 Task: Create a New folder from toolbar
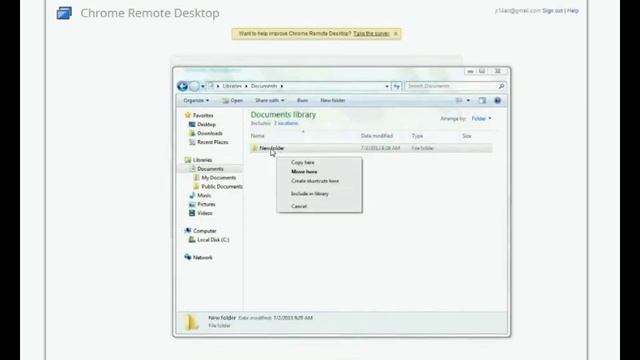pos(333,100)
